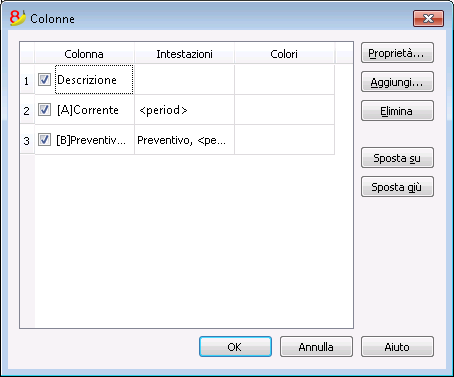Select the Intestazioni column header
Image resolution: width=454 pixels, height=377 pixels.
coord(184,53)
